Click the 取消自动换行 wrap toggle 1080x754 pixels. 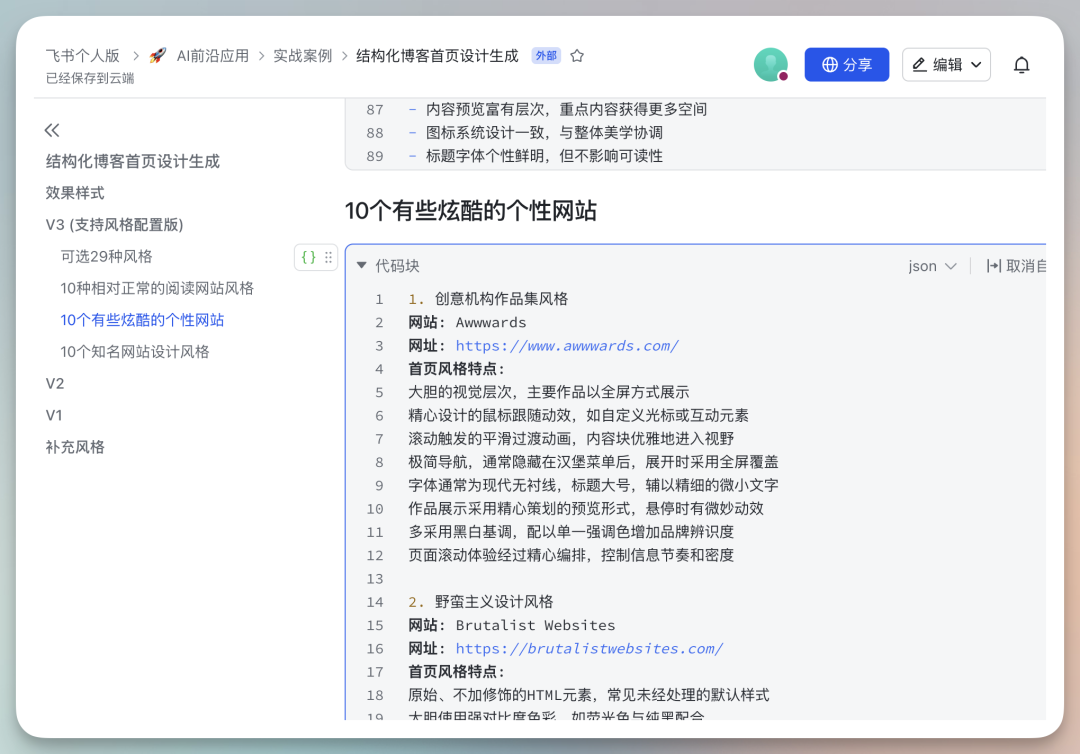point(1016,266)
